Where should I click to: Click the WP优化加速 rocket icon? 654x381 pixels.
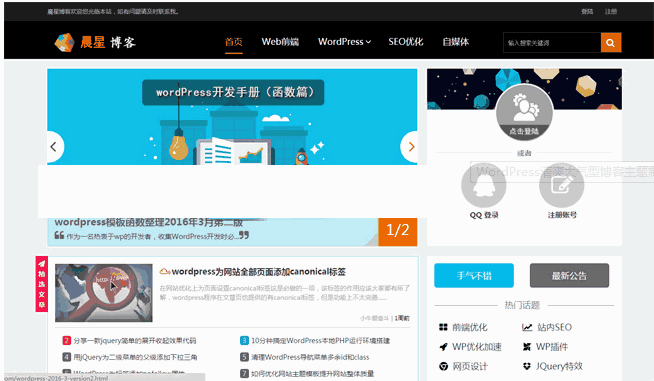pos(443,347)
